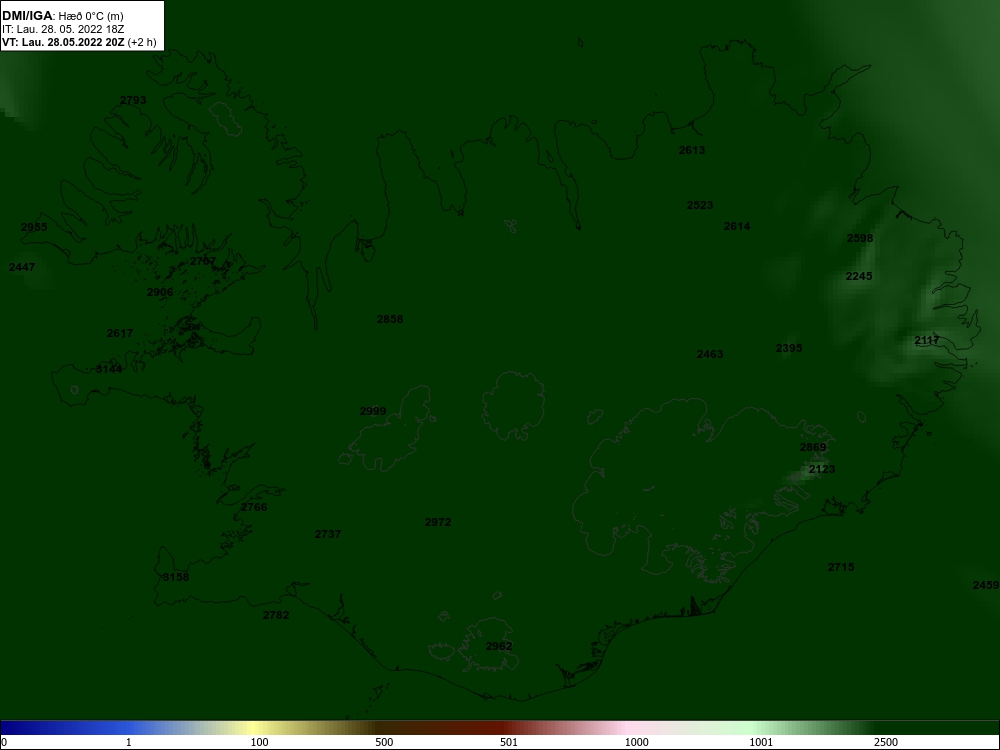Click the value 2766 on the map

point(254,507)
